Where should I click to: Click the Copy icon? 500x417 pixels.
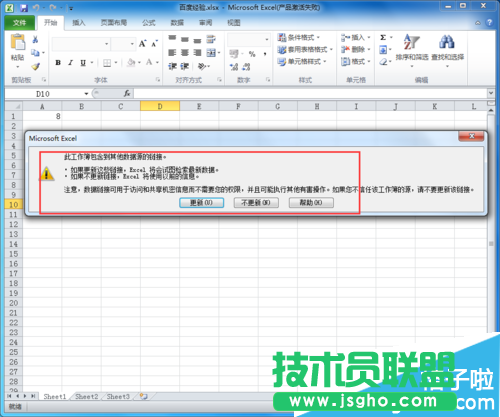pyautogui.click(x=35, y=52)
